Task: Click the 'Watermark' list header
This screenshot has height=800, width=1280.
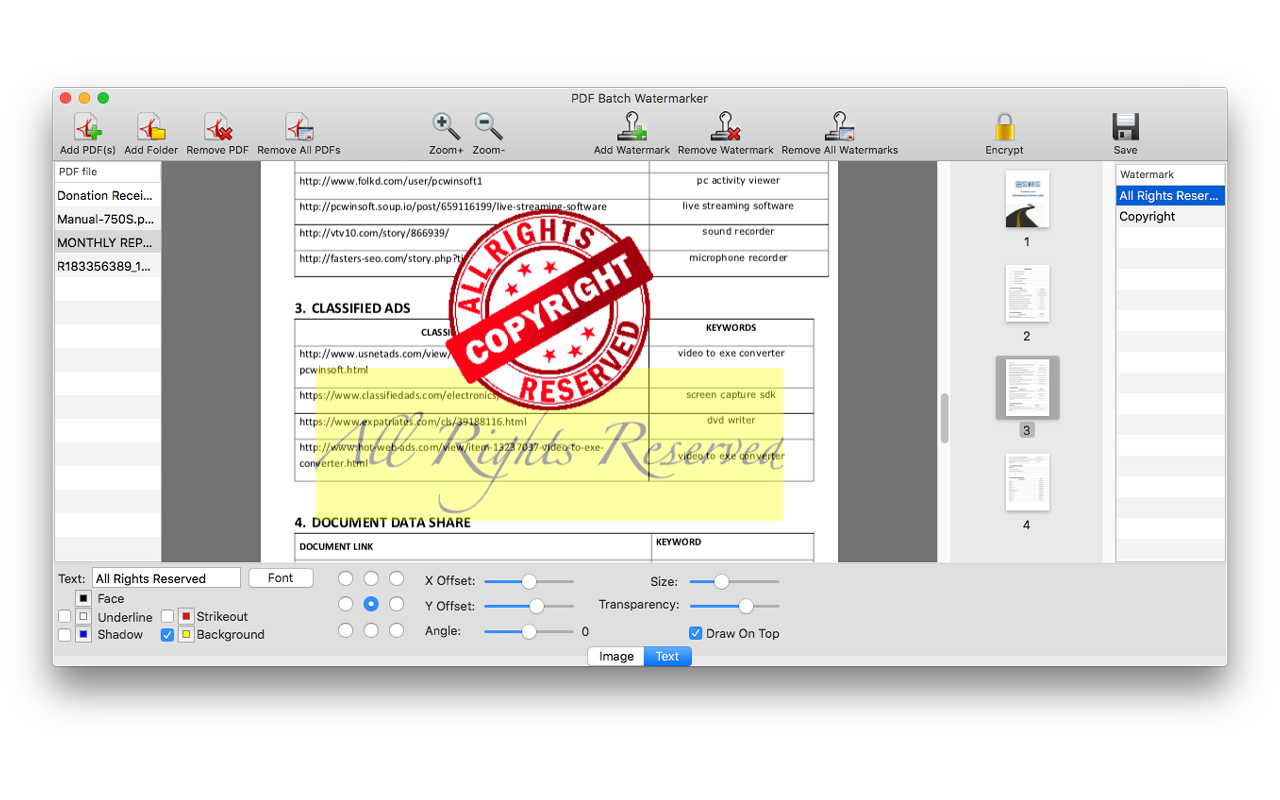Action: [x=1170, y=175]
